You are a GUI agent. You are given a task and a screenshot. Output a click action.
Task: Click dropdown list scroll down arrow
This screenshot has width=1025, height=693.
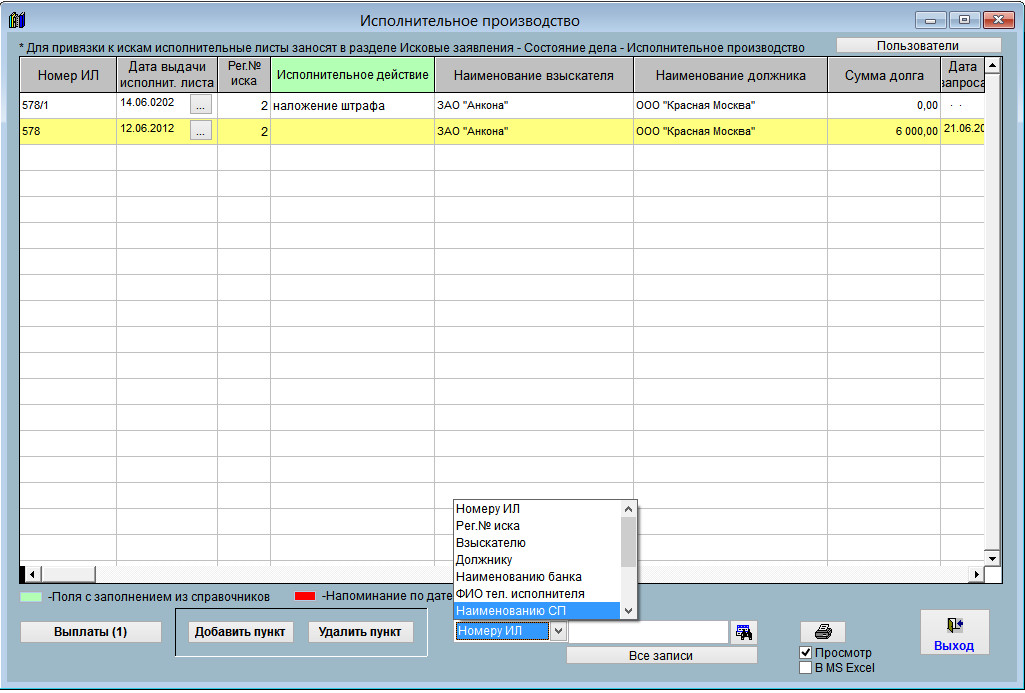tap(628, 611)
